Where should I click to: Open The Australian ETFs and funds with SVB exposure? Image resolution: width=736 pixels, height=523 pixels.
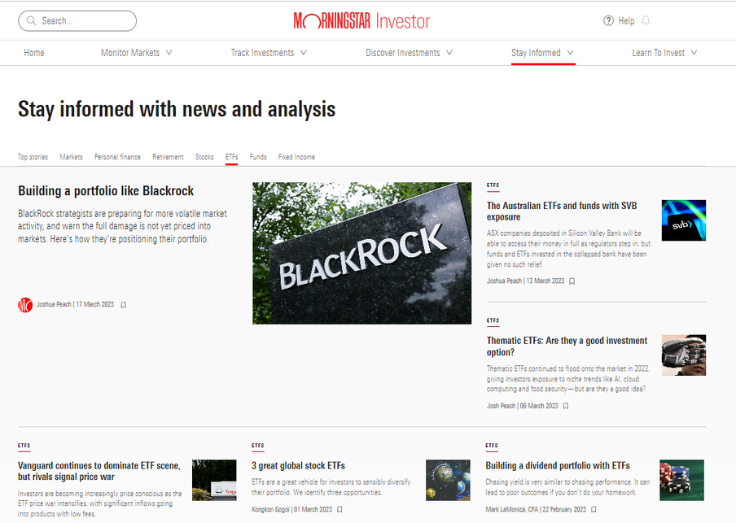point(562,211)
